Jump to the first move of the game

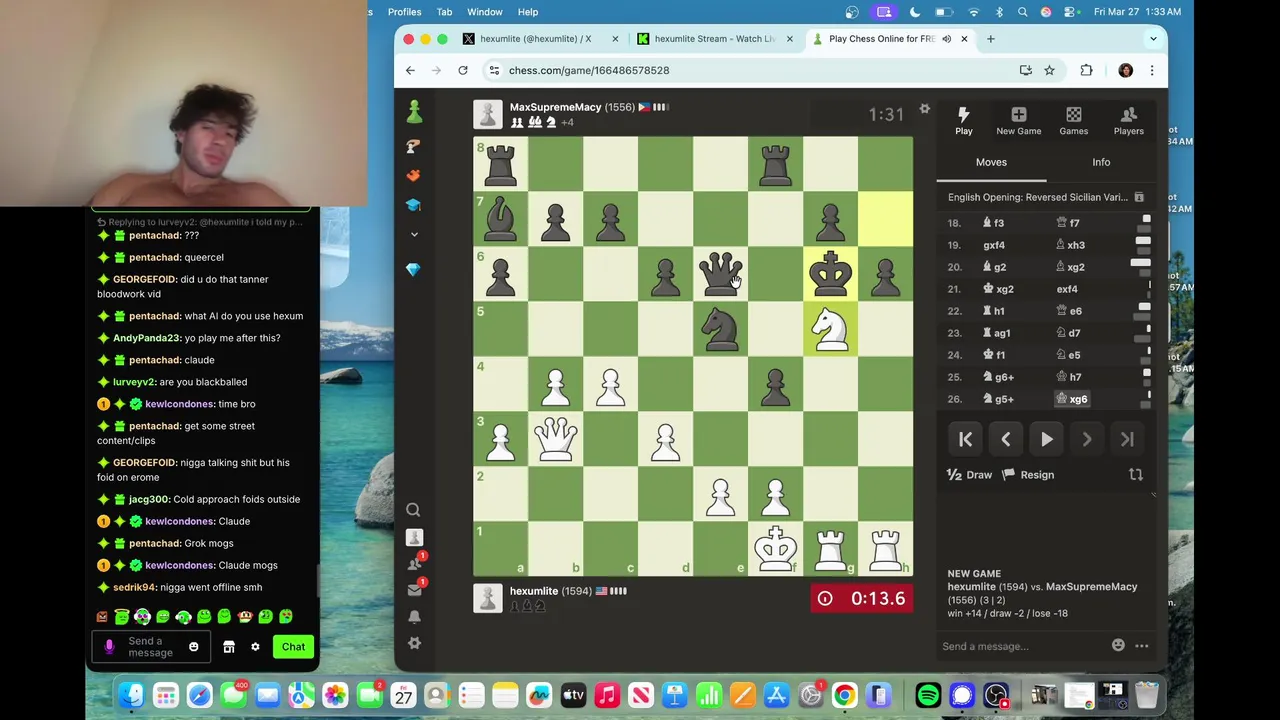(x=966, y=439)
